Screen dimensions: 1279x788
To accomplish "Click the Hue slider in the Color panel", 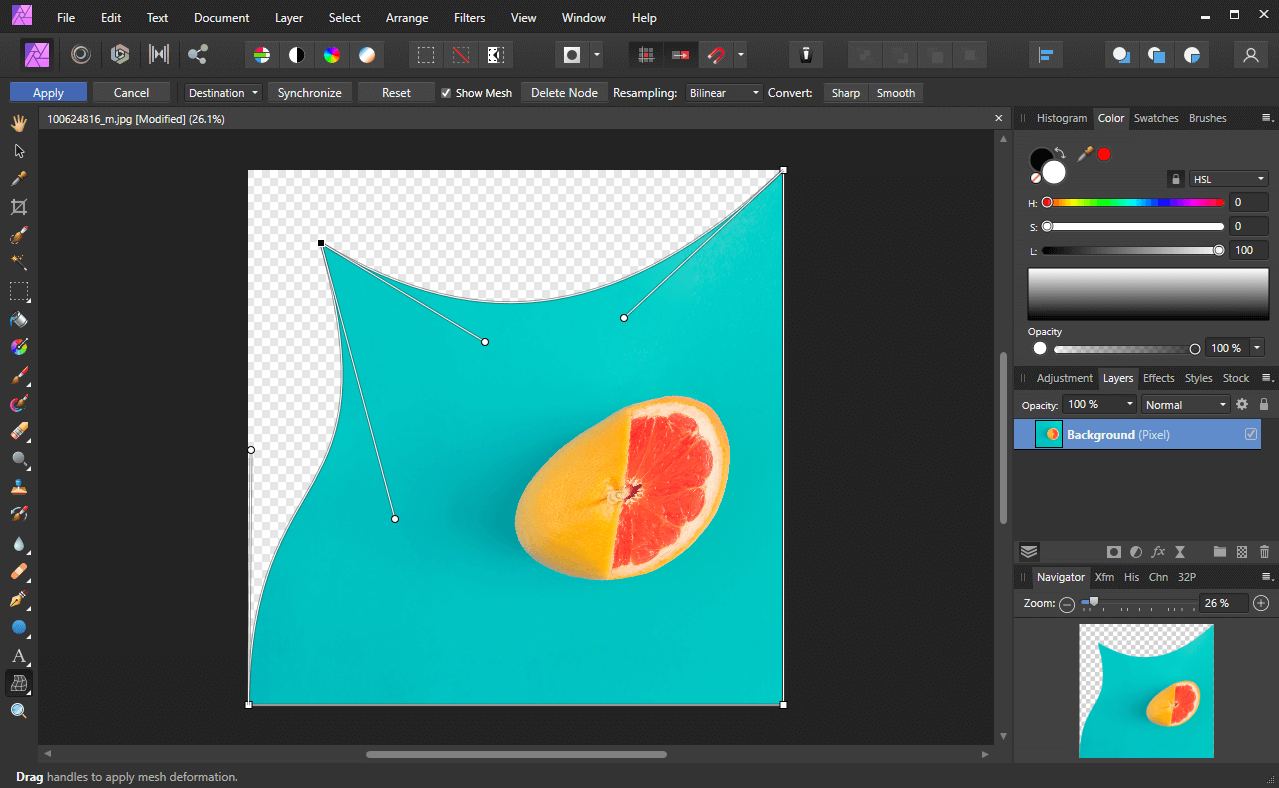I will coord(1134,203).
